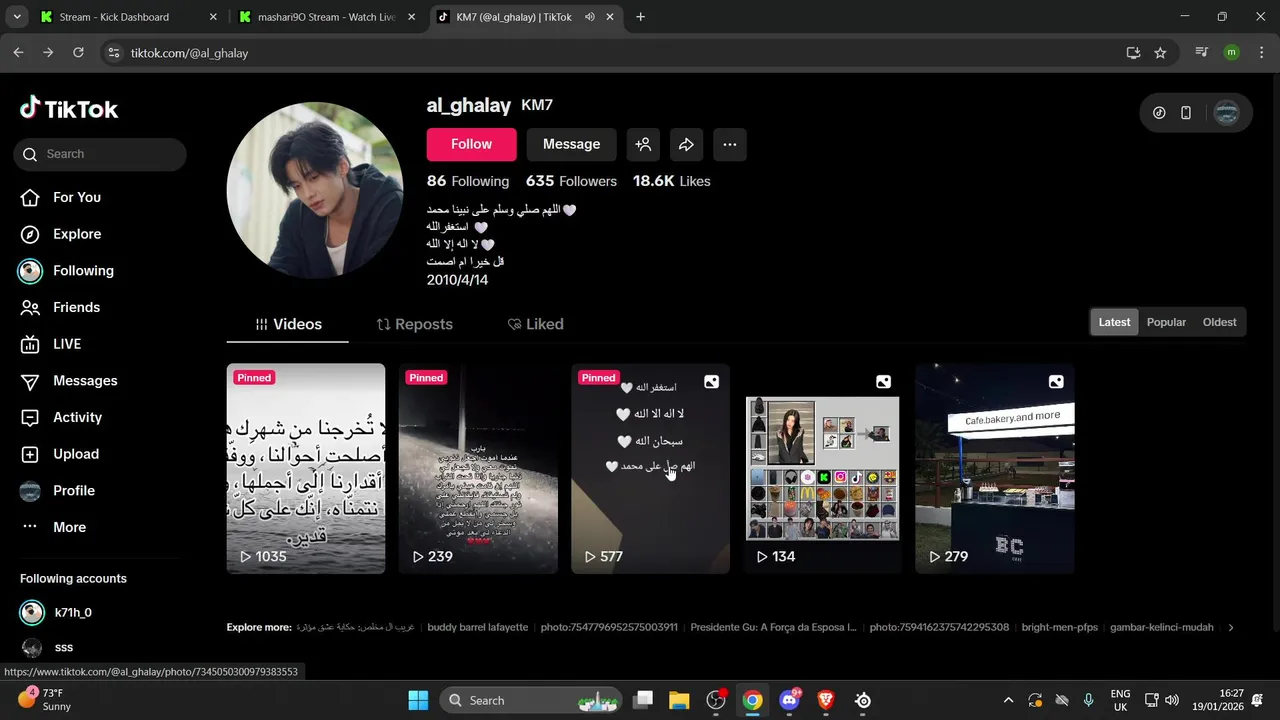The image size is (1280, 720).
Task: Click the add-friend person icon button
Action: click(x=643, y=144)
